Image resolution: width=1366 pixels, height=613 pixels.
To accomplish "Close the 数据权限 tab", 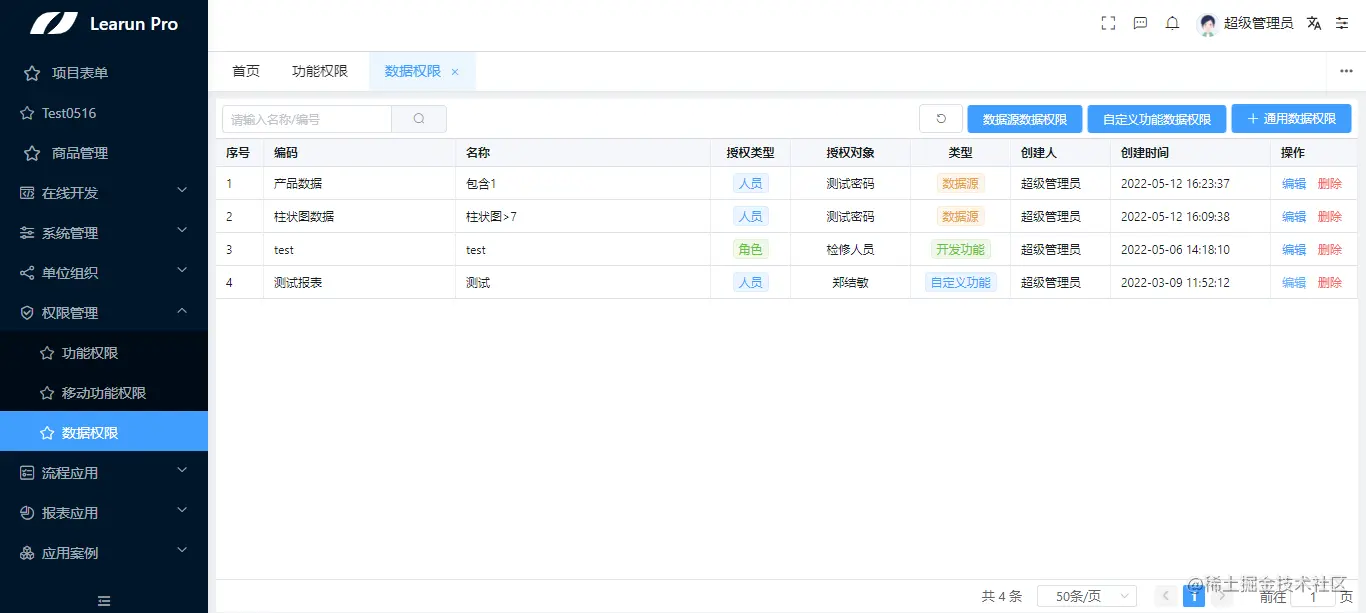I will [x=455, y=72].
